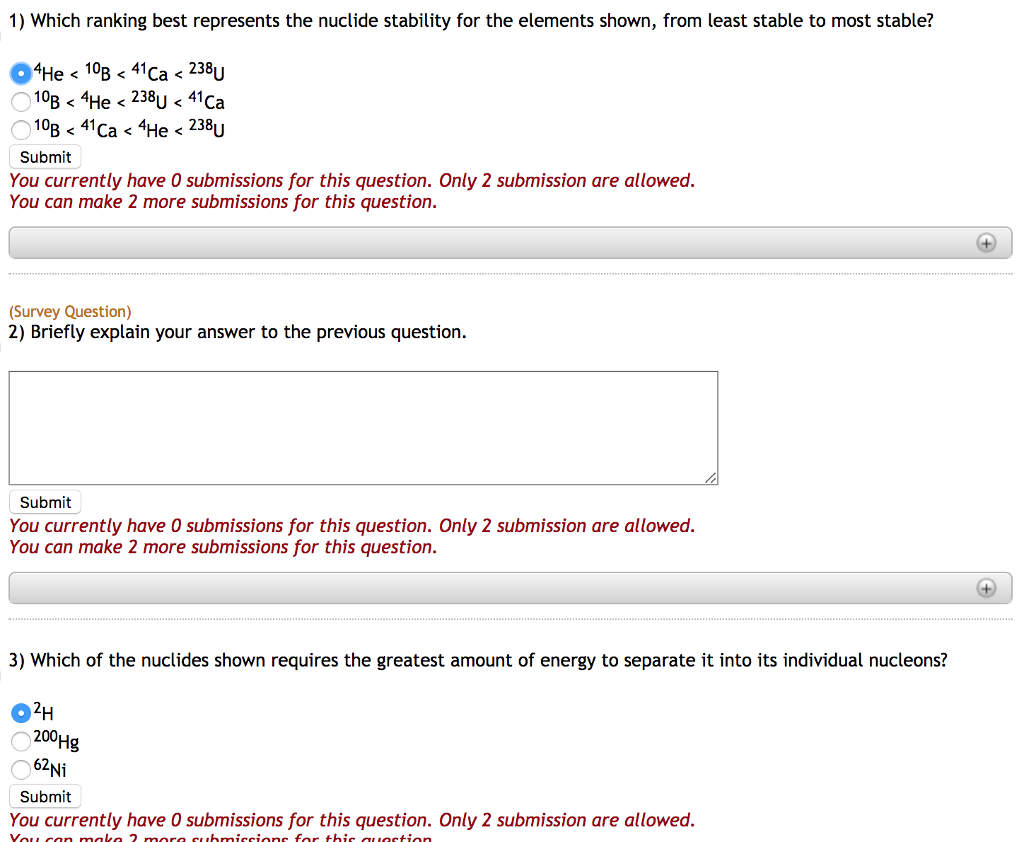Submit the answer for question 1
Screen dimensions: 1024x842
click(45, 157)
